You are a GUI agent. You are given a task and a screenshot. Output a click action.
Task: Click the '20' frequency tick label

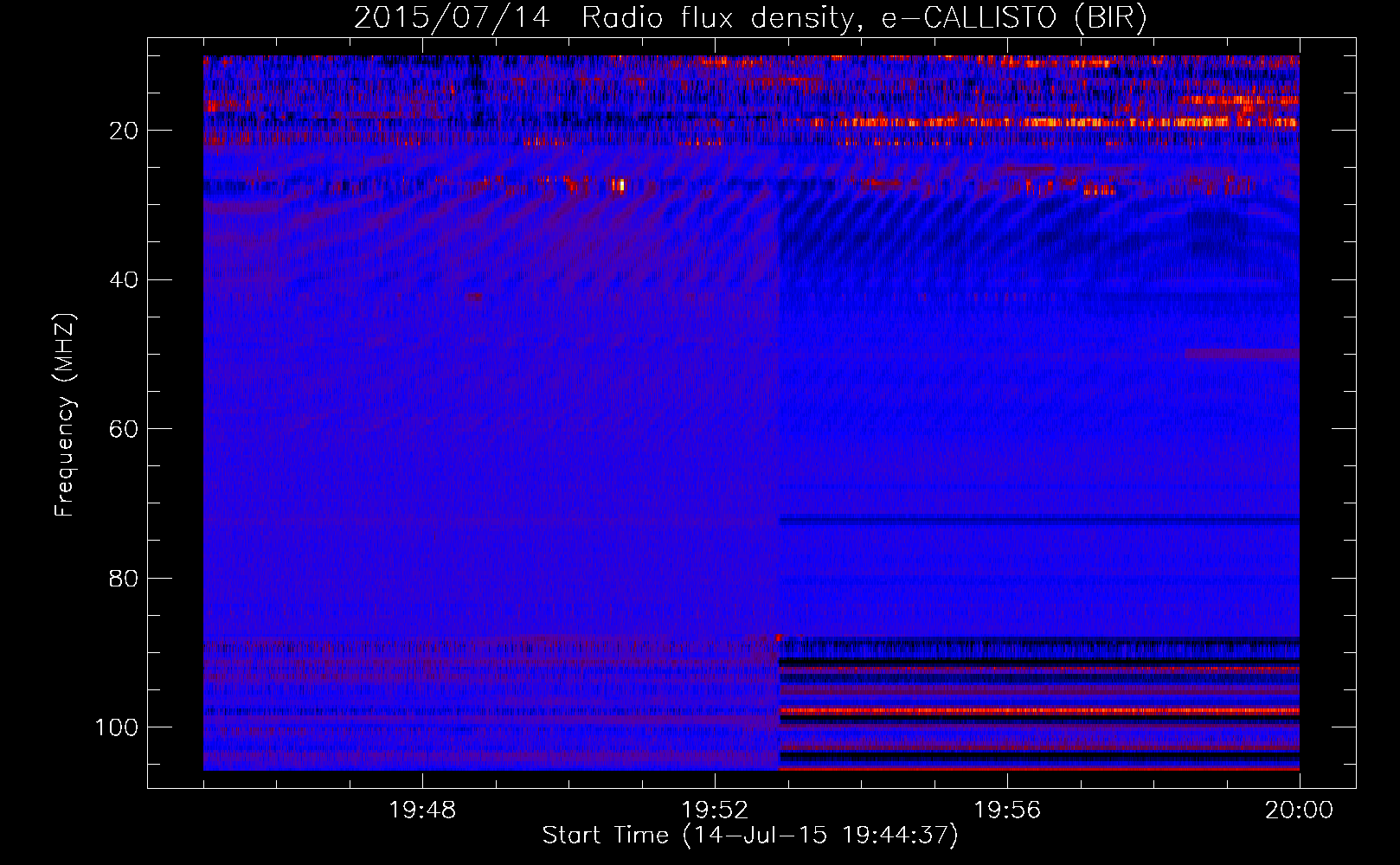(124, 131)
